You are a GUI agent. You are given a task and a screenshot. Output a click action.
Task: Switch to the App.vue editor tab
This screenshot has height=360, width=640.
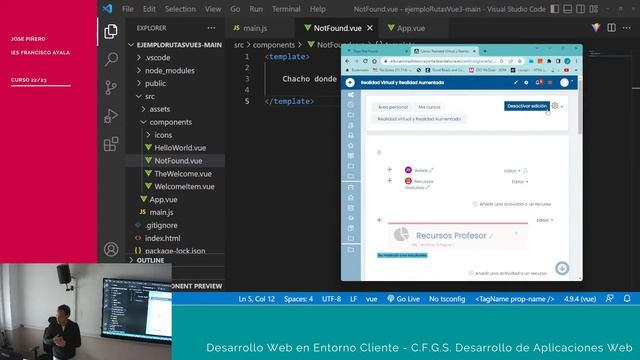point(412,28)
